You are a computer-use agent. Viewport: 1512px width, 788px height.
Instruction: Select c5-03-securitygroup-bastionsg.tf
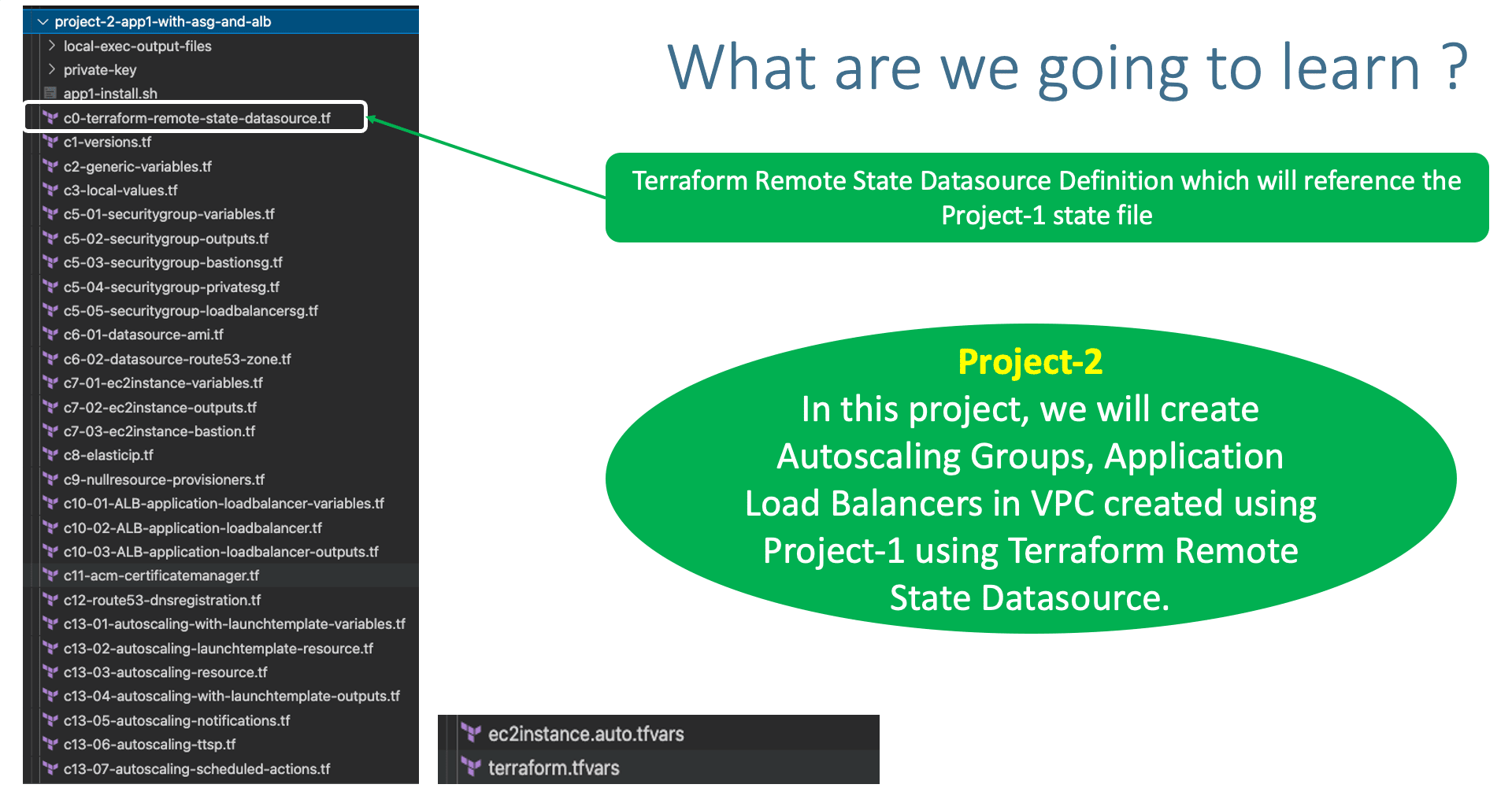[x=173, y=262]
